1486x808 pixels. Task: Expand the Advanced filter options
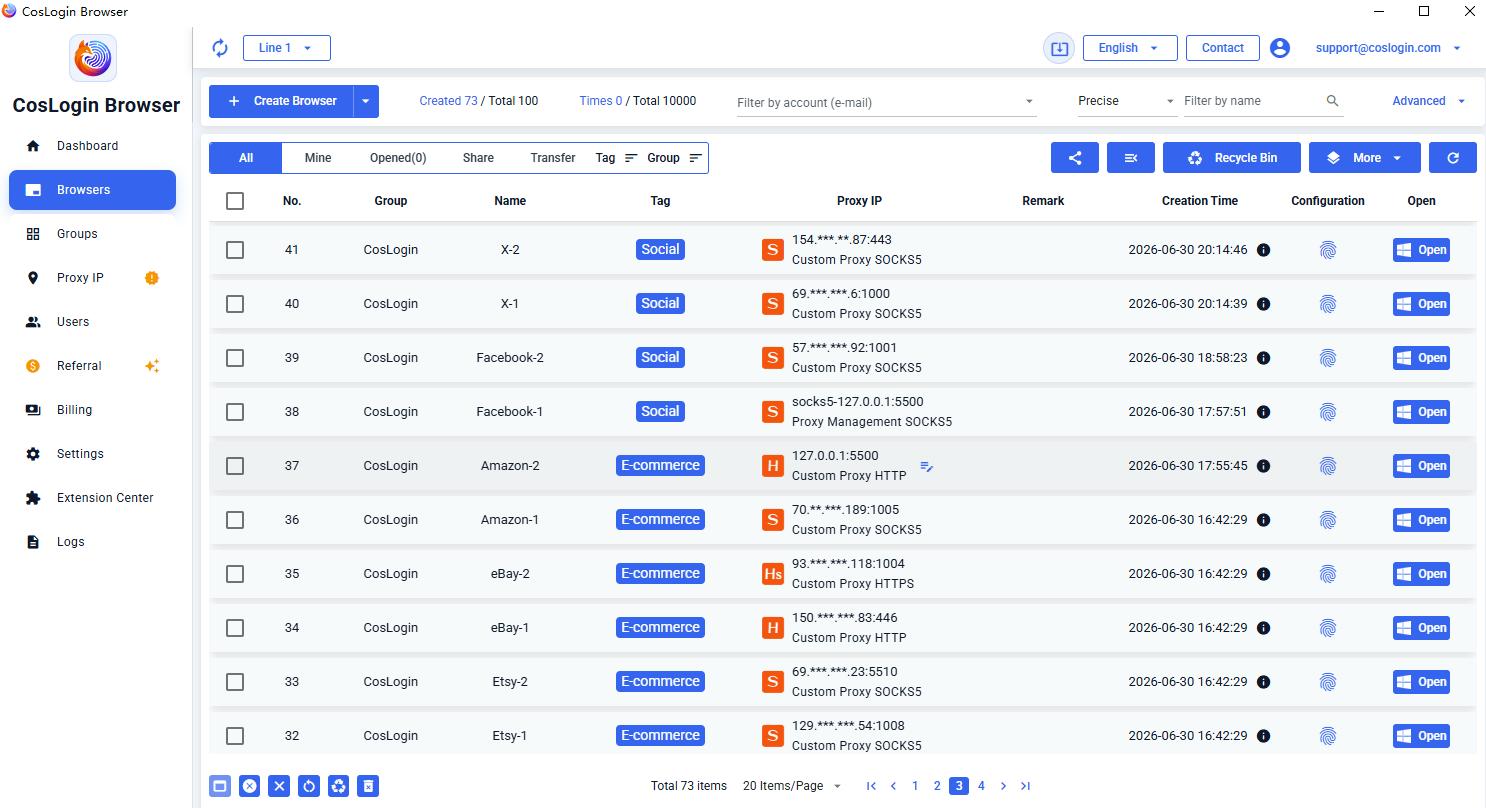(1428, 101)
